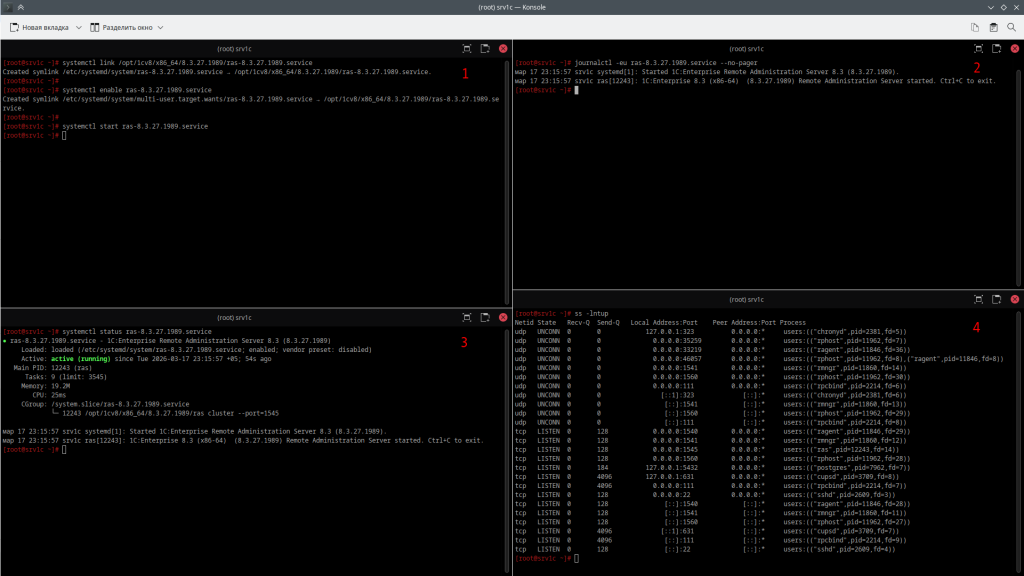Screen dimensions: 1024x576
Task: Focus the prompt in the ss -lntup terminal
Action: click(577, 558)
